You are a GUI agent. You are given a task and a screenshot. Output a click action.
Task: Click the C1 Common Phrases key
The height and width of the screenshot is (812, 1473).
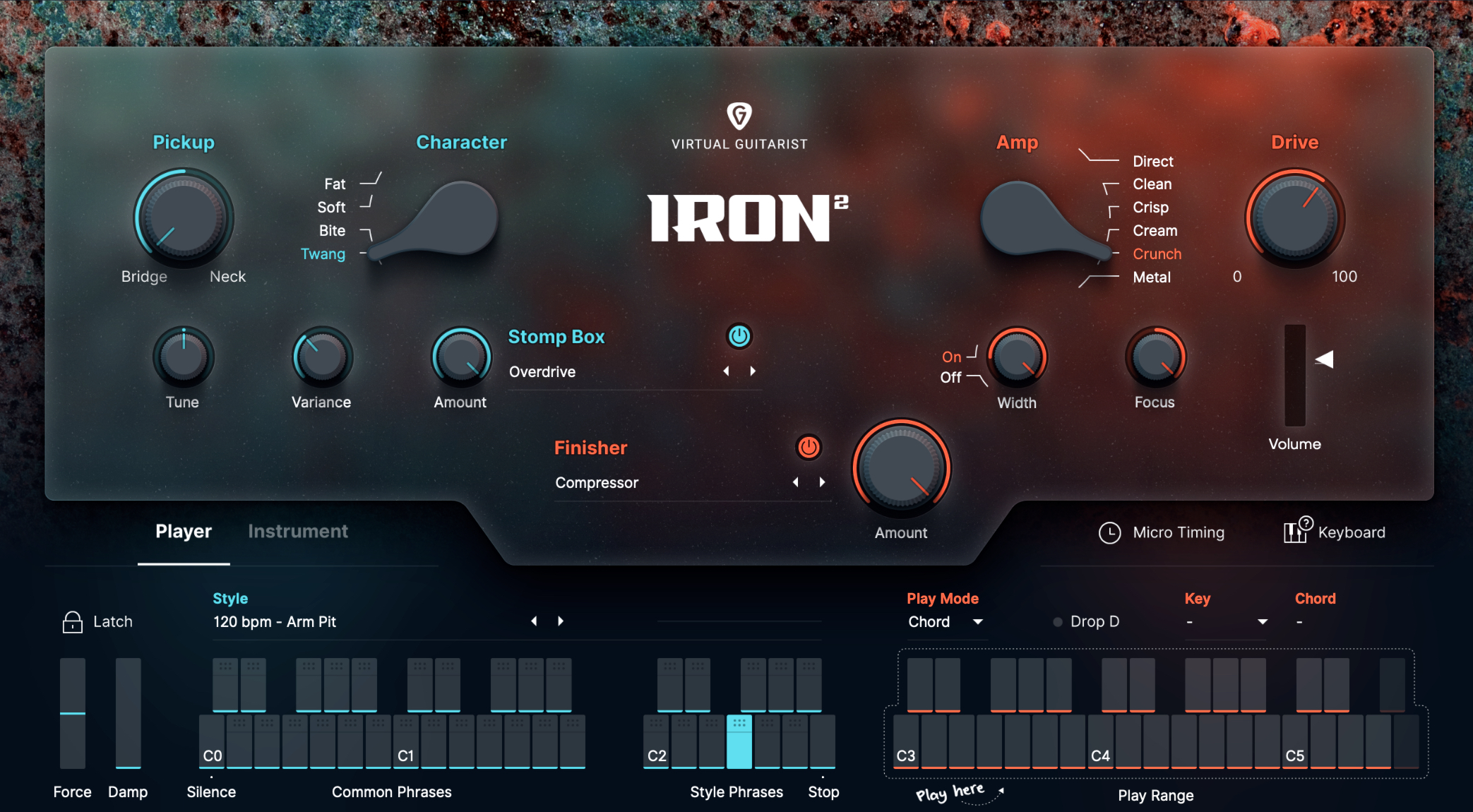[406, 742]
